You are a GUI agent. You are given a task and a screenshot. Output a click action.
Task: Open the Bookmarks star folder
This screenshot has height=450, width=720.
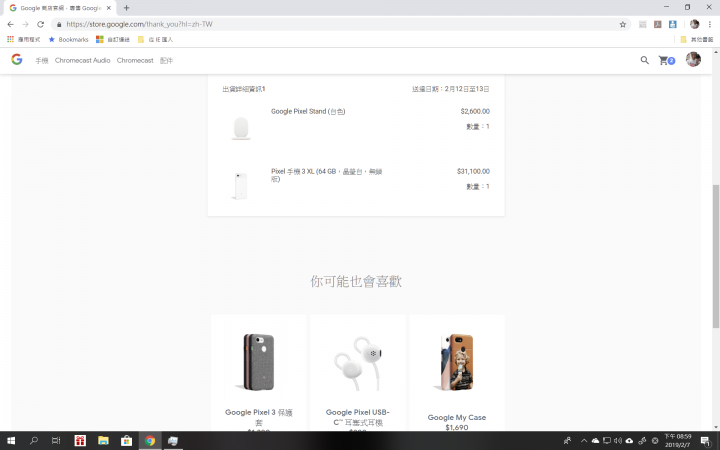pos(68,39)
